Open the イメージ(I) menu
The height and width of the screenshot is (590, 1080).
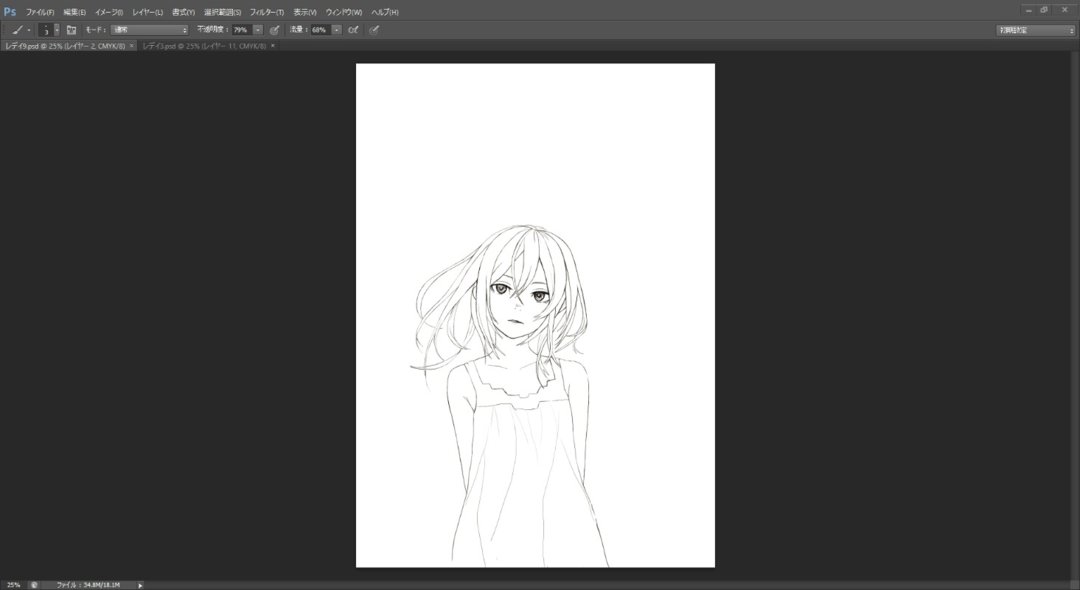(109, 12)
